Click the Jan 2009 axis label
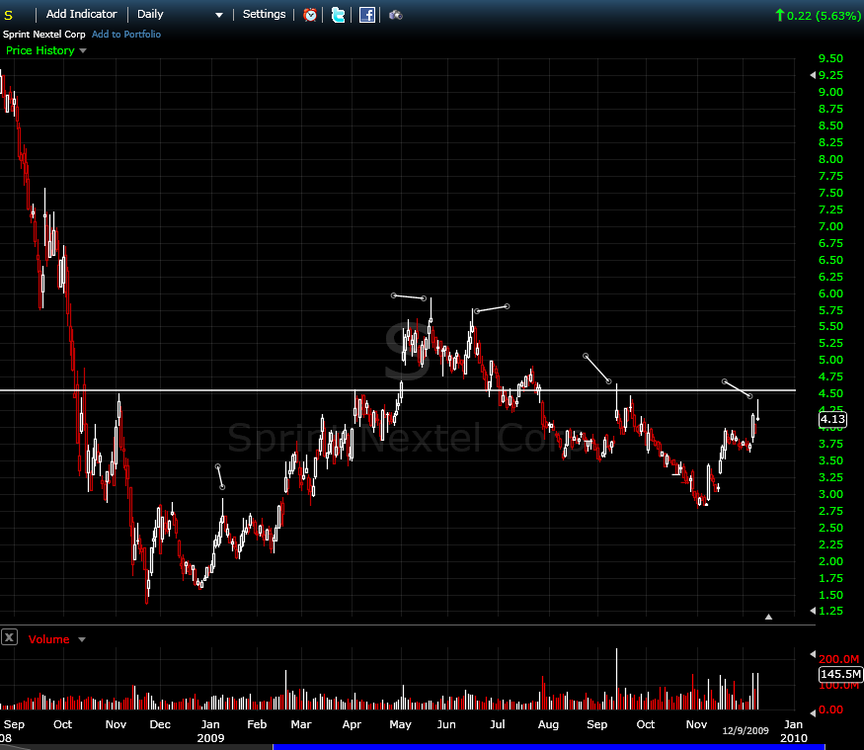This screenshot has width=864, height=750. pos(210,731)
